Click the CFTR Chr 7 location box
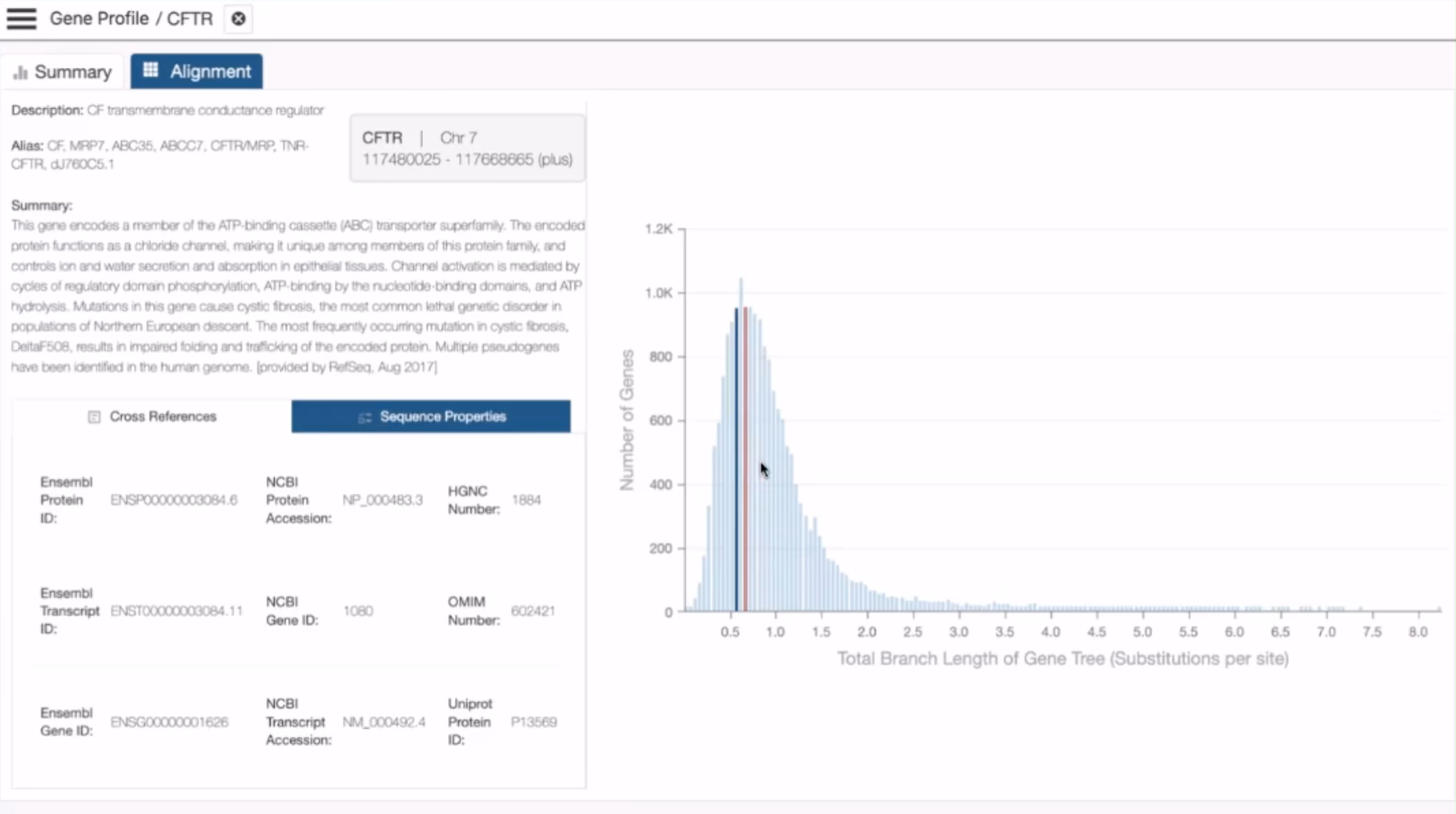Screen dimensions: 1456x814 point(467,148)
